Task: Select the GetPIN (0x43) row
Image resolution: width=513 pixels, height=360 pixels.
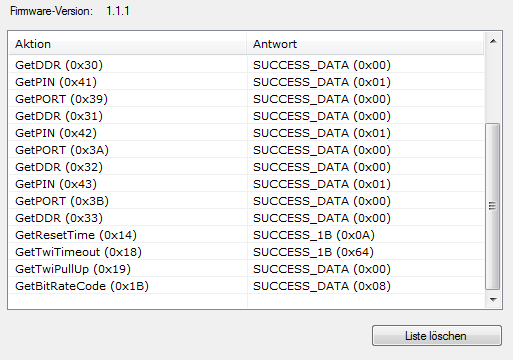Action: tap(247, 184)
